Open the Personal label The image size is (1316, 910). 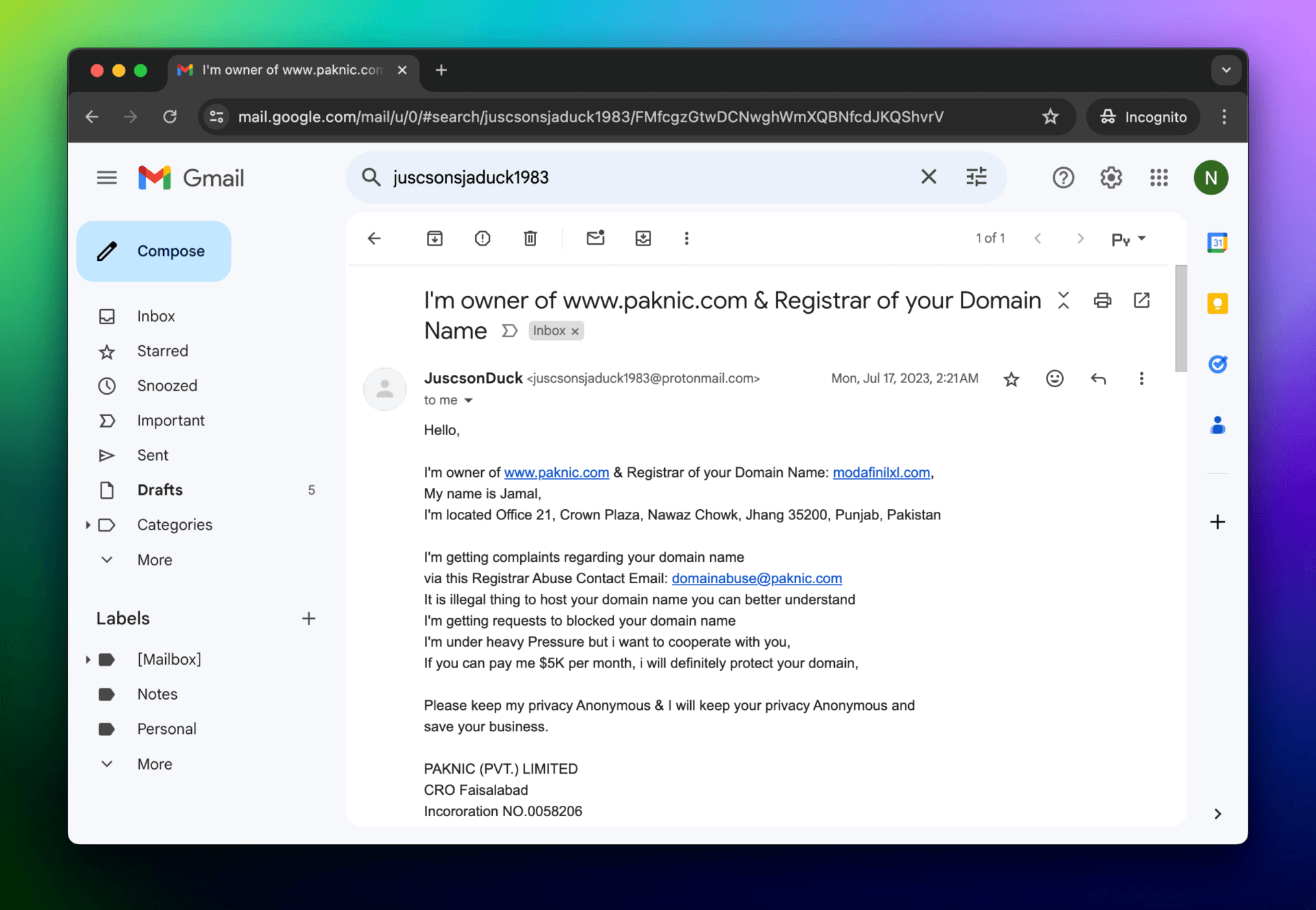(167, 729)
